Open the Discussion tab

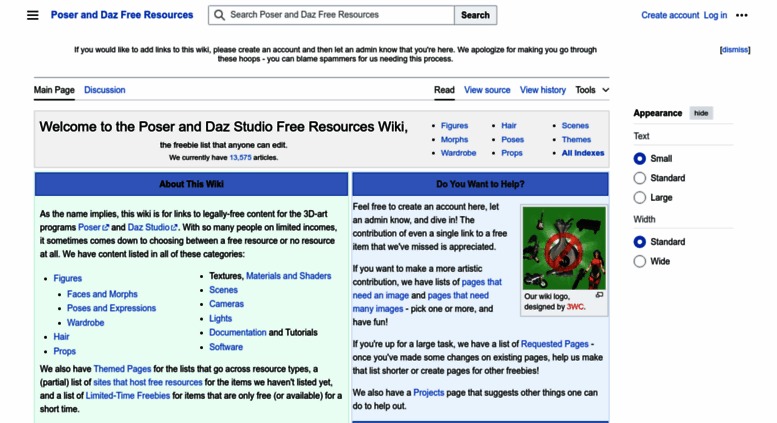pos(105,90)
